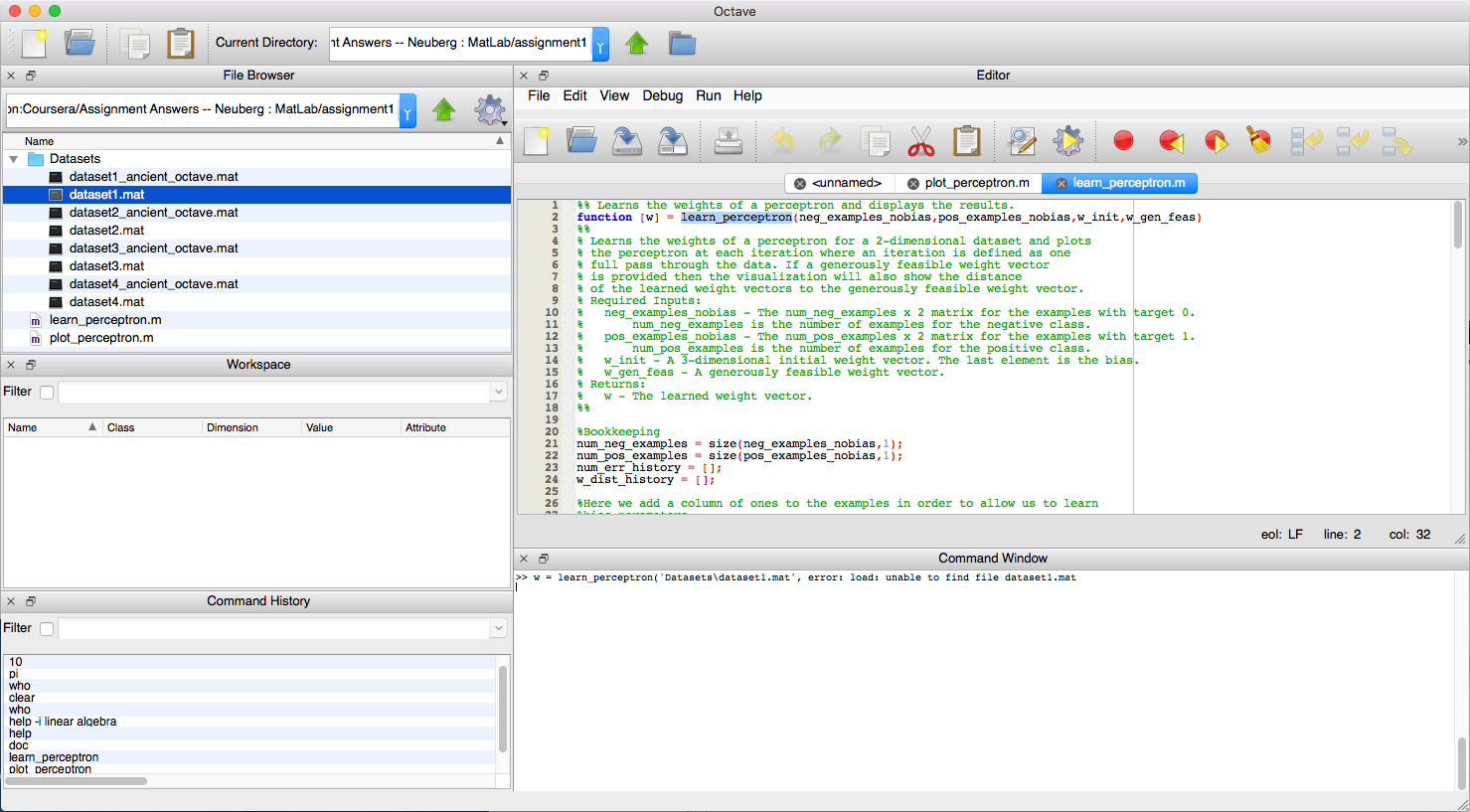Paste using the main toolbar clipboard icon
The width and height of the screenshot is (1470, 812).
tap(181, 43)
